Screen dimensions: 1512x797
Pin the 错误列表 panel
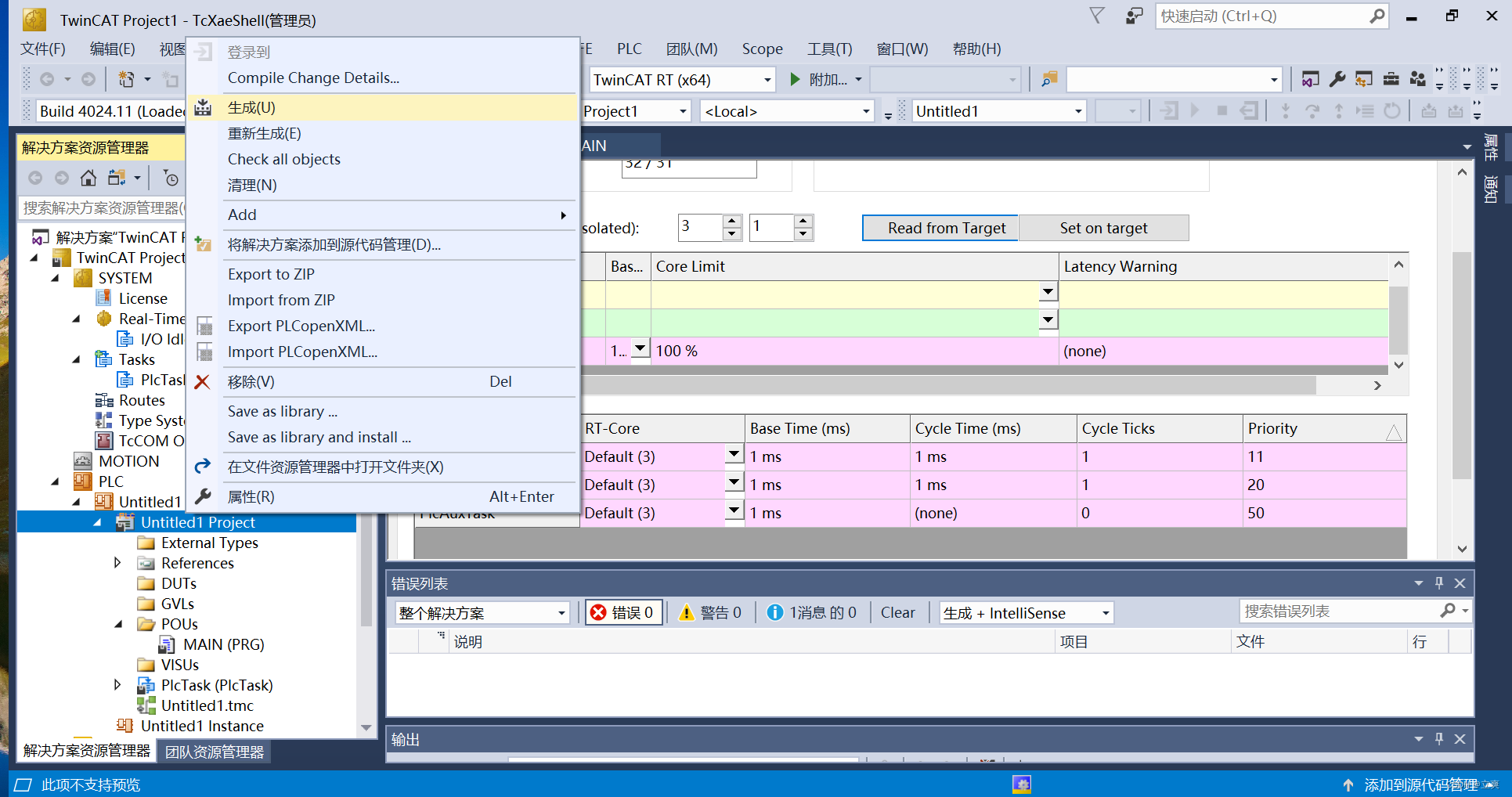point(1439,583)
